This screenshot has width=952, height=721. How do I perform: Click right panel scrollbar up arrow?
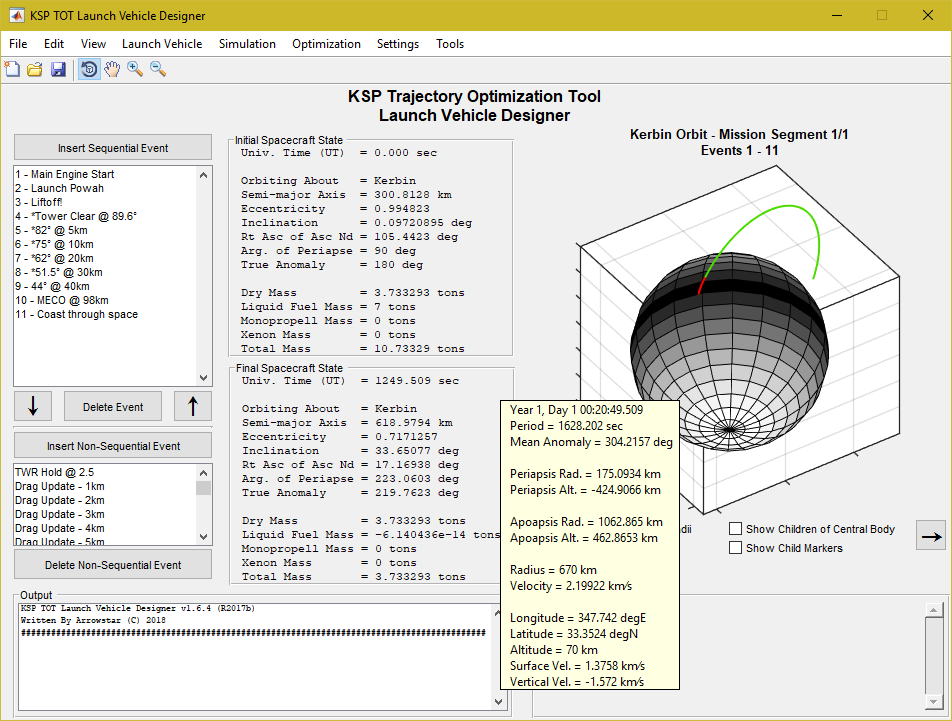point(933,609)
